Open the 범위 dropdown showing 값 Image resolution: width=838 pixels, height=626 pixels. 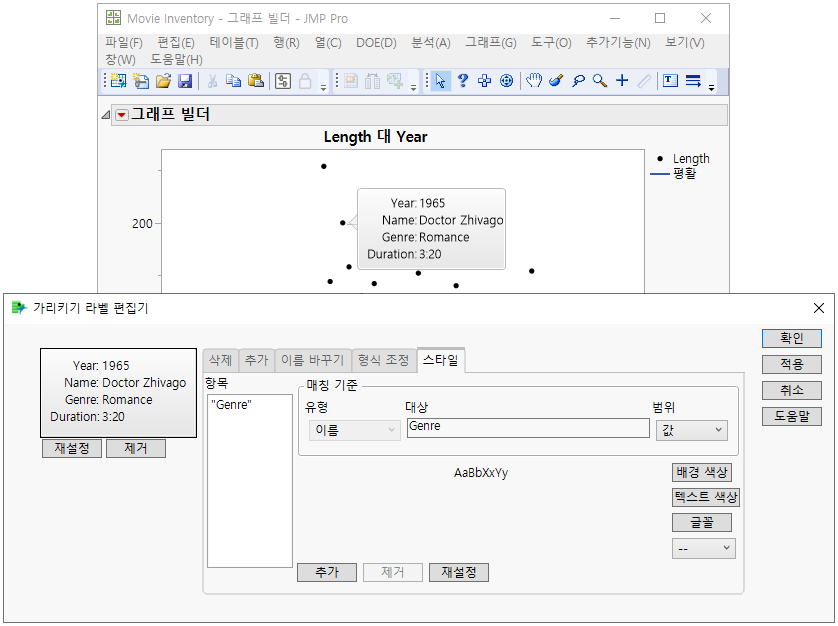click(691, 429)
